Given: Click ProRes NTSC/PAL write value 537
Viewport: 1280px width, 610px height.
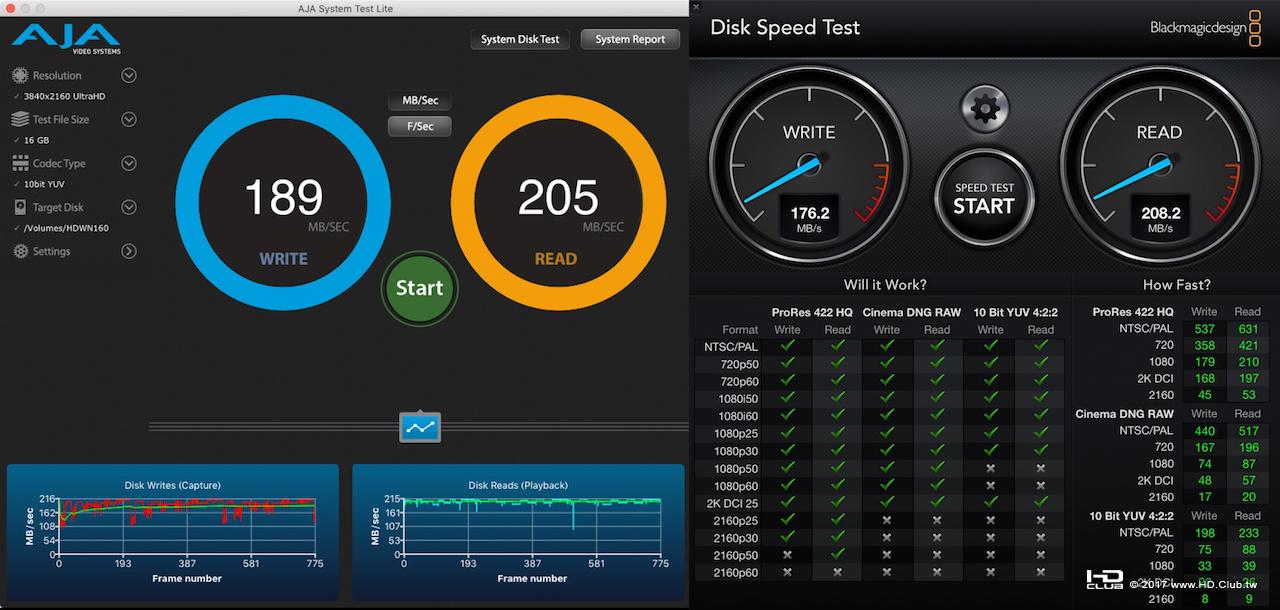Looking at the screenshot, I should click(x=1204, y=329).
